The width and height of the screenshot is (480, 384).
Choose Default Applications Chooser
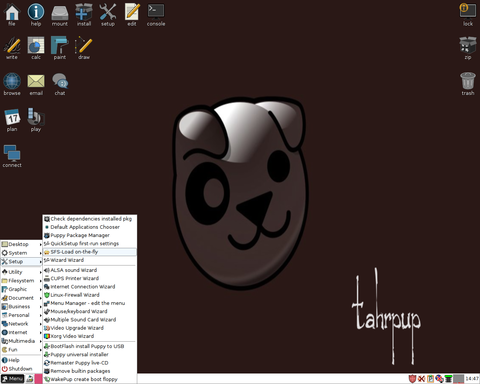(x=90, y=227)
